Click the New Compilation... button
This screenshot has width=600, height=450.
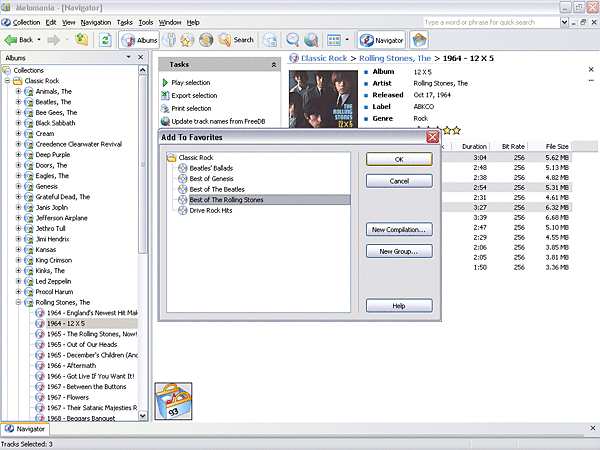[399, 230]
